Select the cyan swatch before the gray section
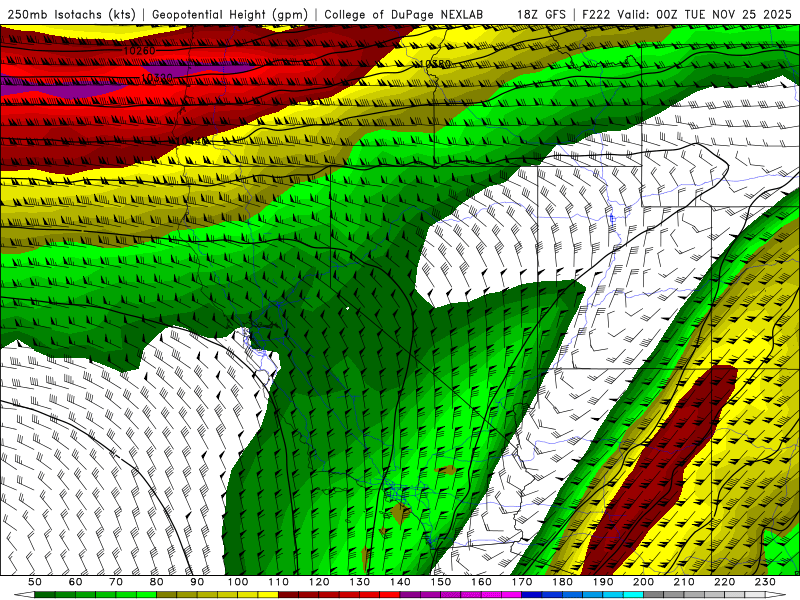 [x=633, y=595]
